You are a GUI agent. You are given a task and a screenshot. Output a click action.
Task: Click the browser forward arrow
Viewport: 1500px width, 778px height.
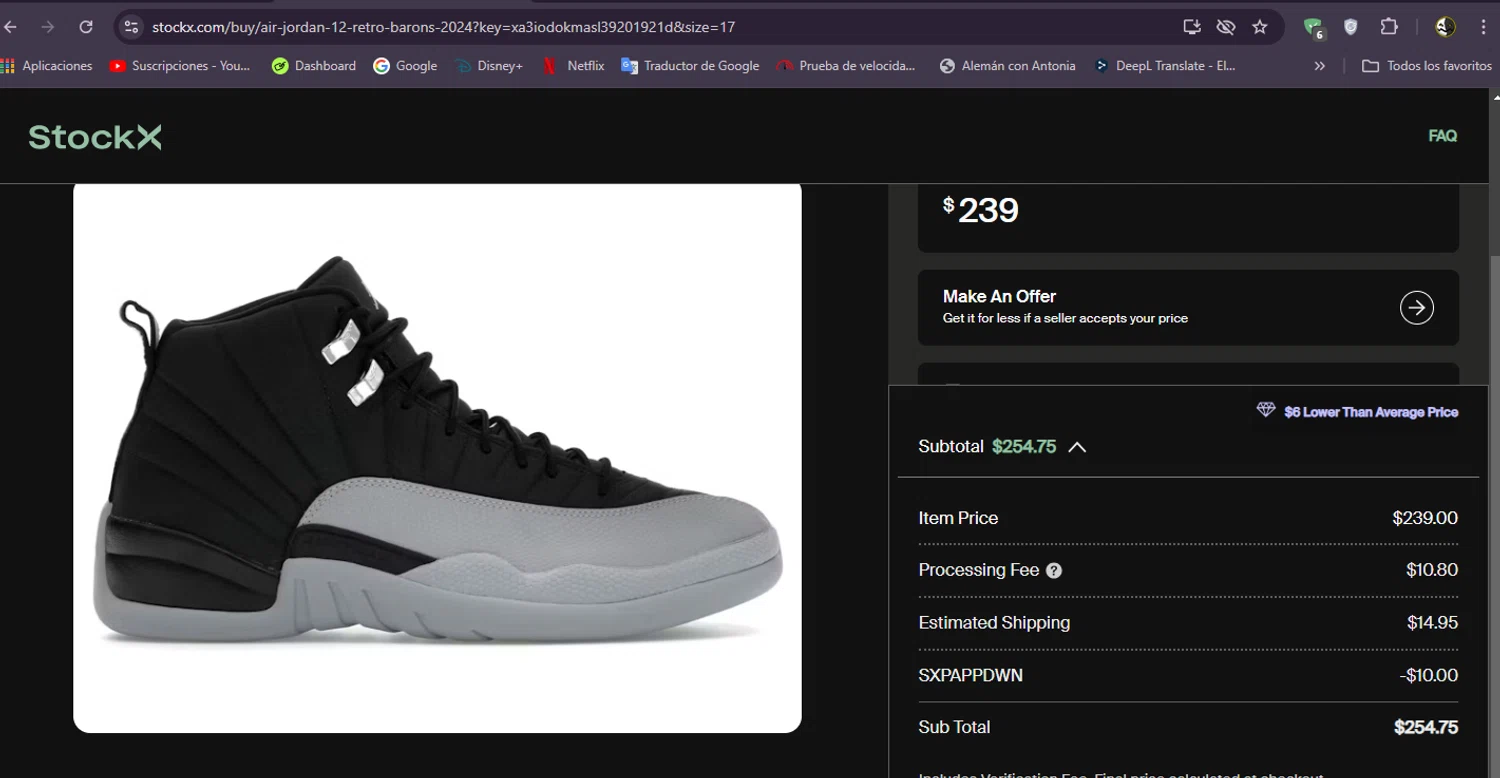point(48,27)
